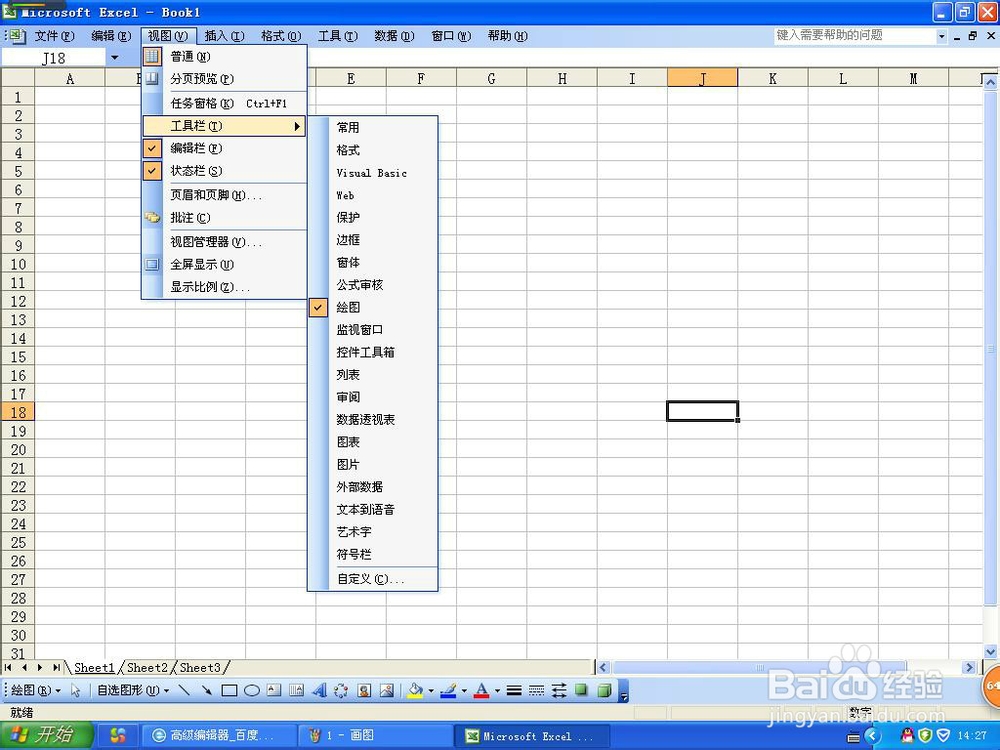Image resolution: width=1000 pixels, height=750 pixels.
Task: Switch to Sheet3 tab
Action: [200, 668]
